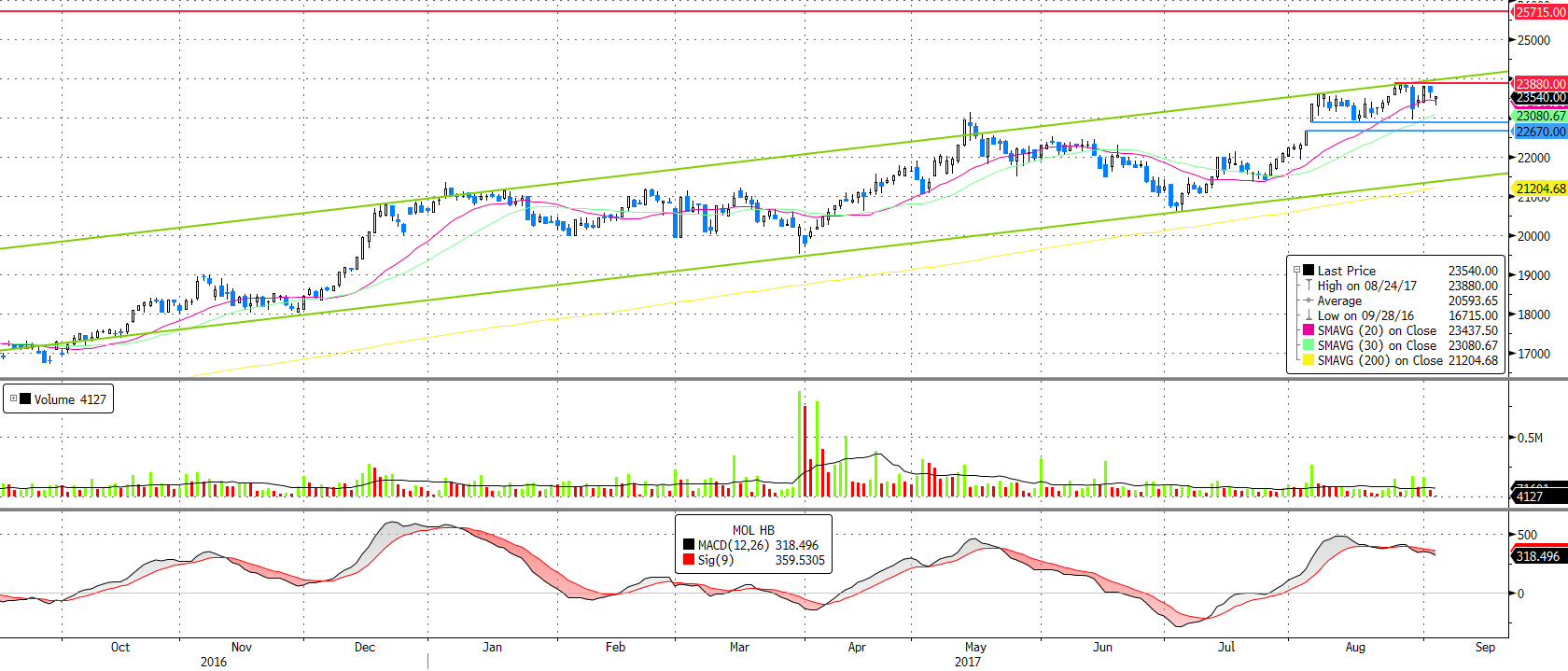Click the 318.496 MACD axis label
Image resolution: width=1568 pixels, height=671 pixels.
click(x=1539, y=555)
